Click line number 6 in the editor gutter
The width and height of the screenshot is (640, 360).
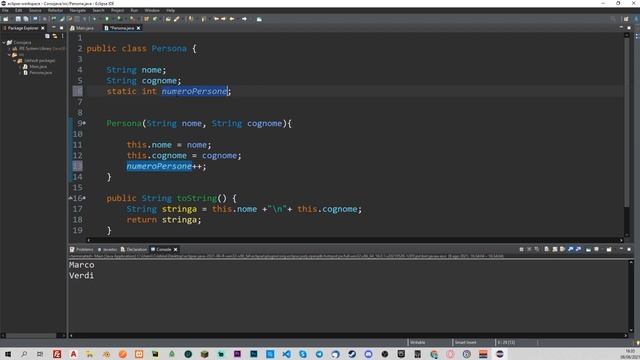pos(78,91)
